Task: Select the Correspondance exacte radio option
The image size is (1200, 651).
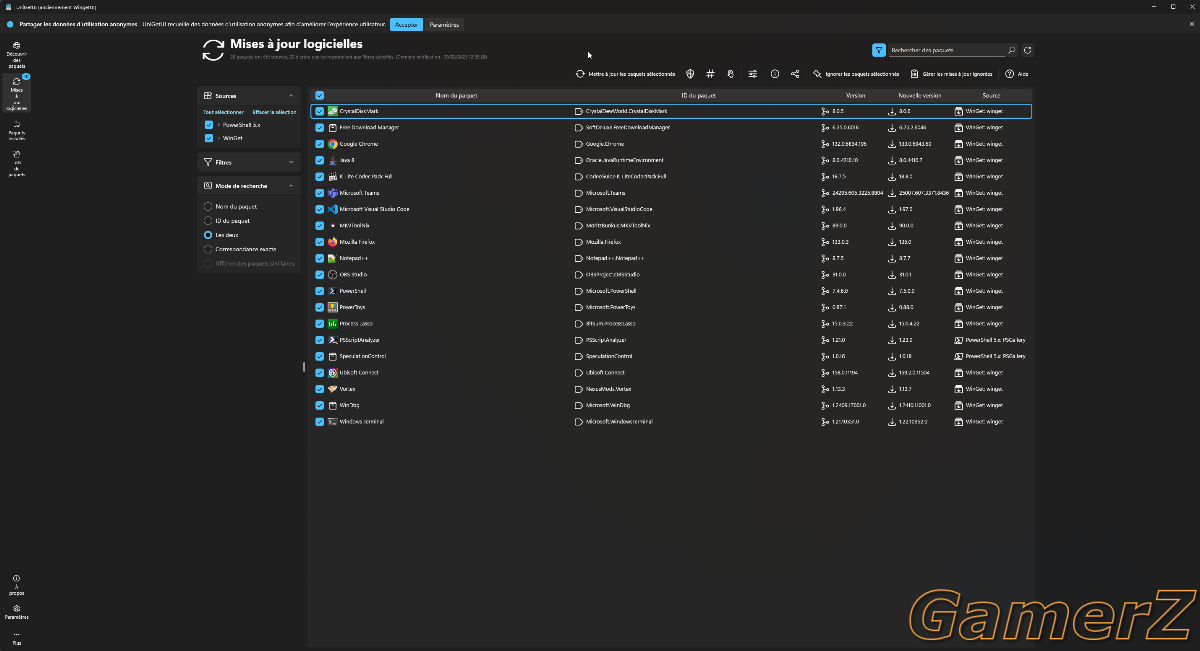Action: [x=207, y=248]
